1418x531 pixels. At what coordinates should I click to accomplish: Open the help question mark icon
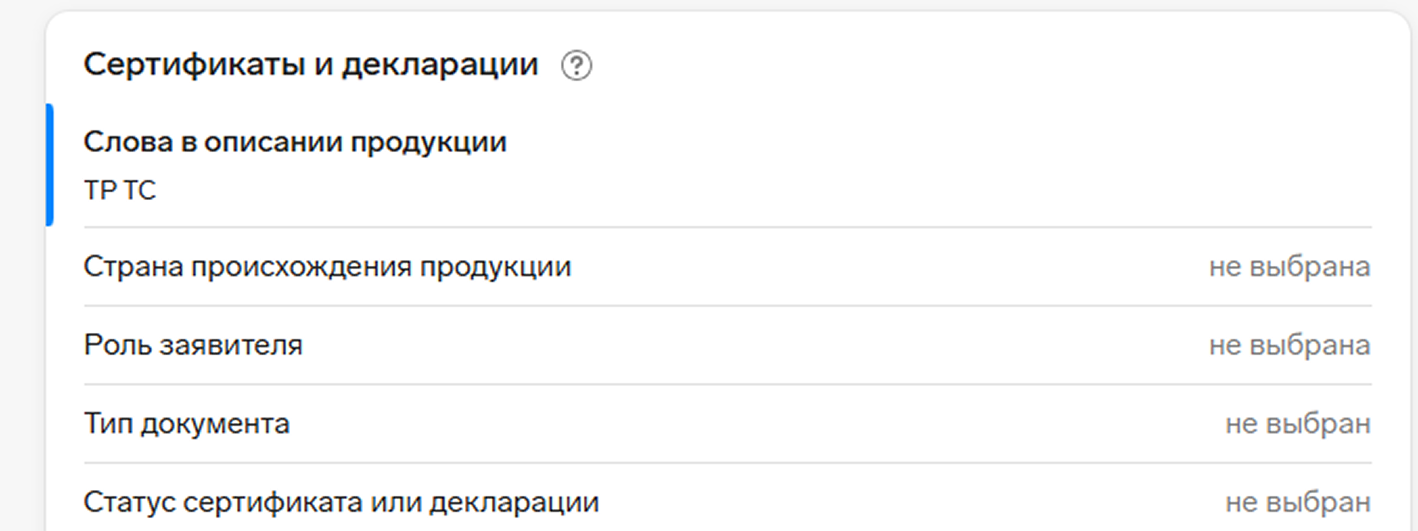[577, 67]
